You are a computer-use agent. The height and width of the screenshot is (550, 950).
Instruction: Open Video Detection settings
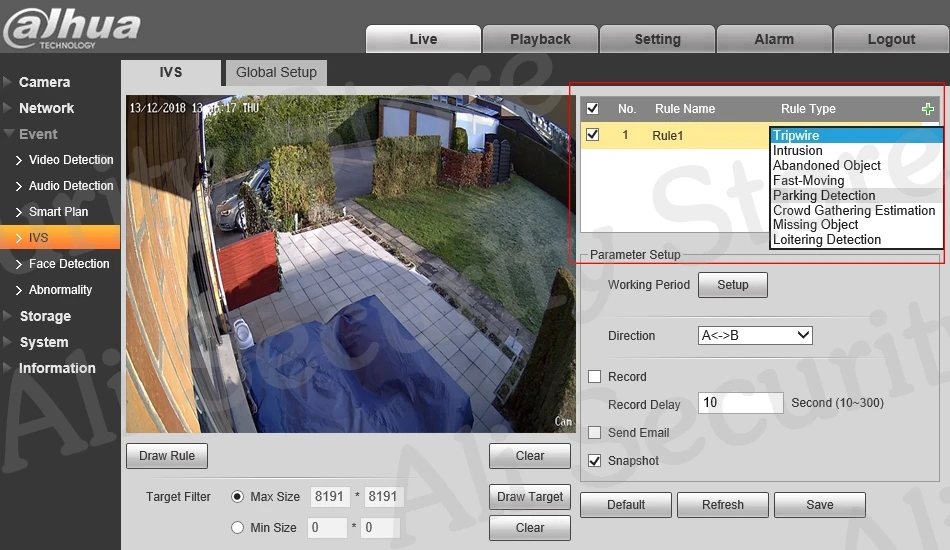71,160
